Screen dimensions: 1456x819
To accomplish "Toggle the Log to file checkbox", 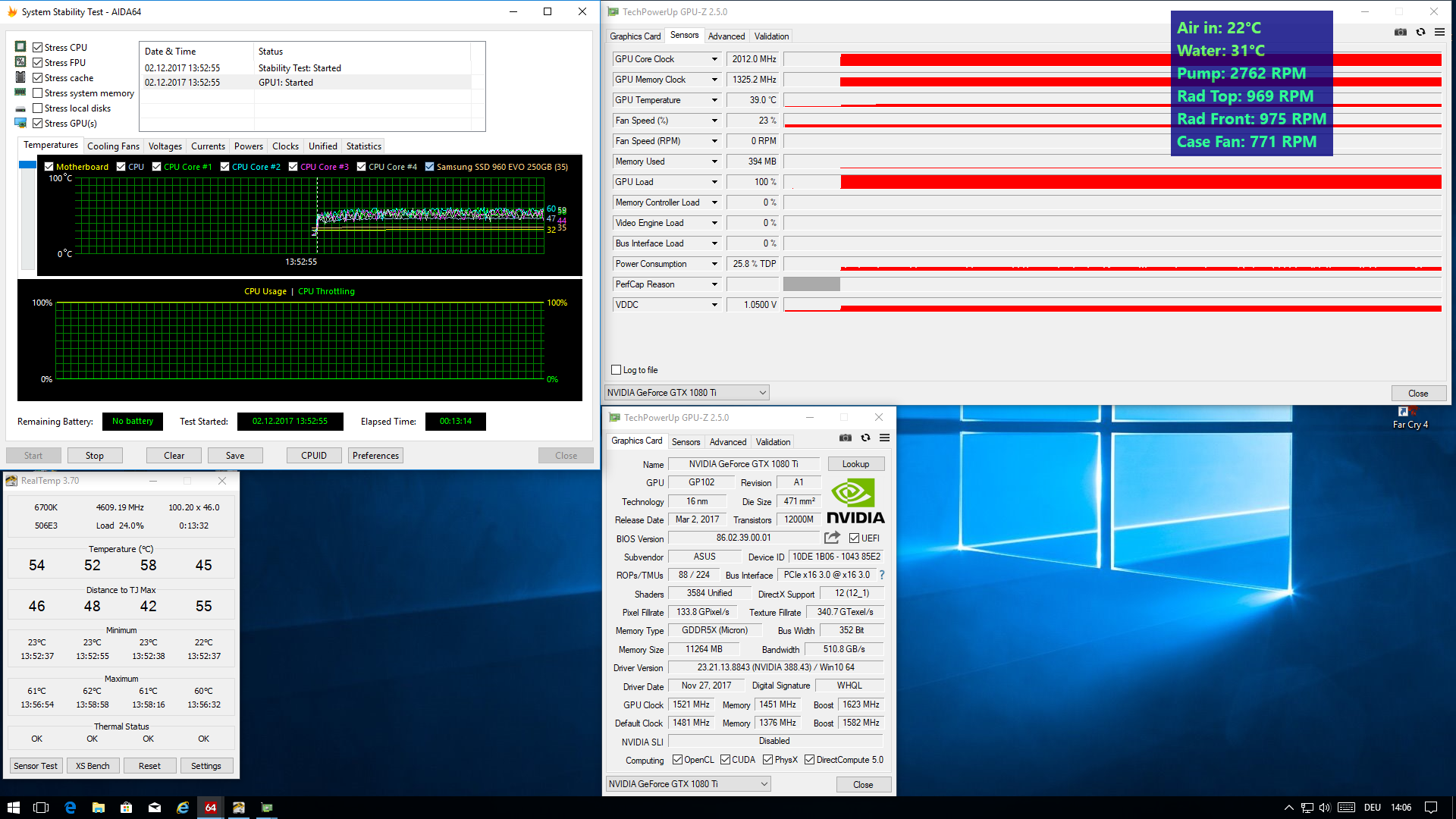I will click(616, 370).
